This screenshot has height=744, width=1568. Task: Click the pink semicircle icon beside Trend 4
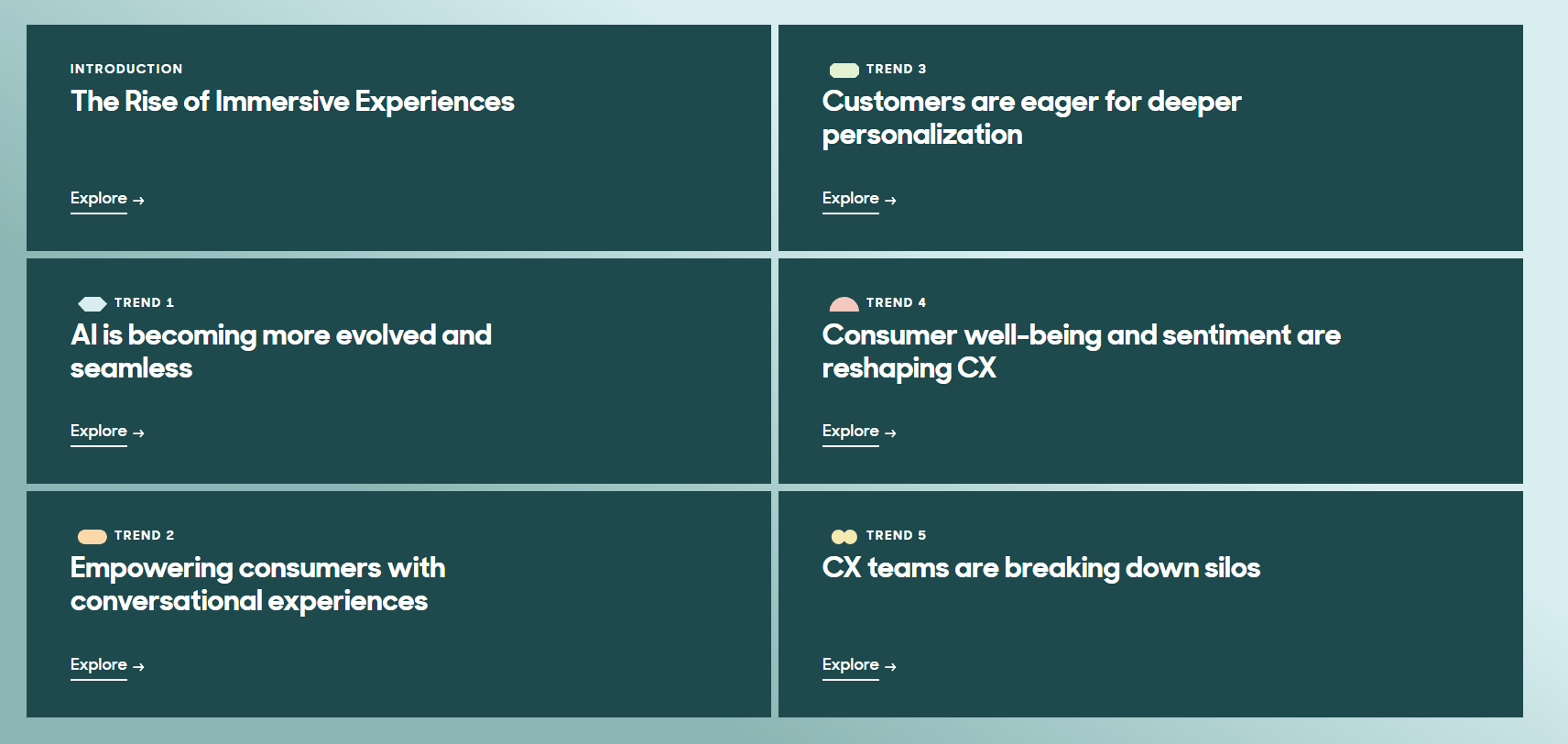[x=844, y=304]
